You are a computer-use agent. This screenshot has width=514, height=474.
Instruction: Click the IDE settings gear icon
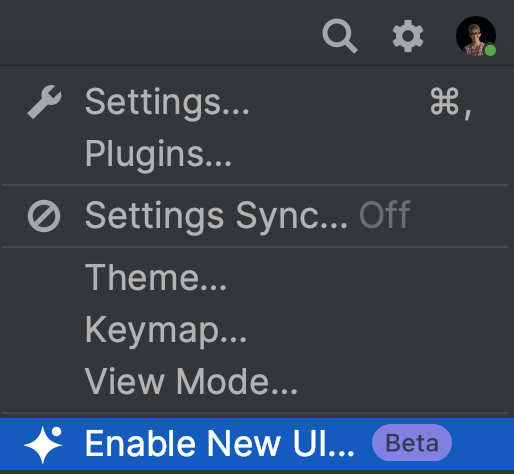[x=408, y=36]
